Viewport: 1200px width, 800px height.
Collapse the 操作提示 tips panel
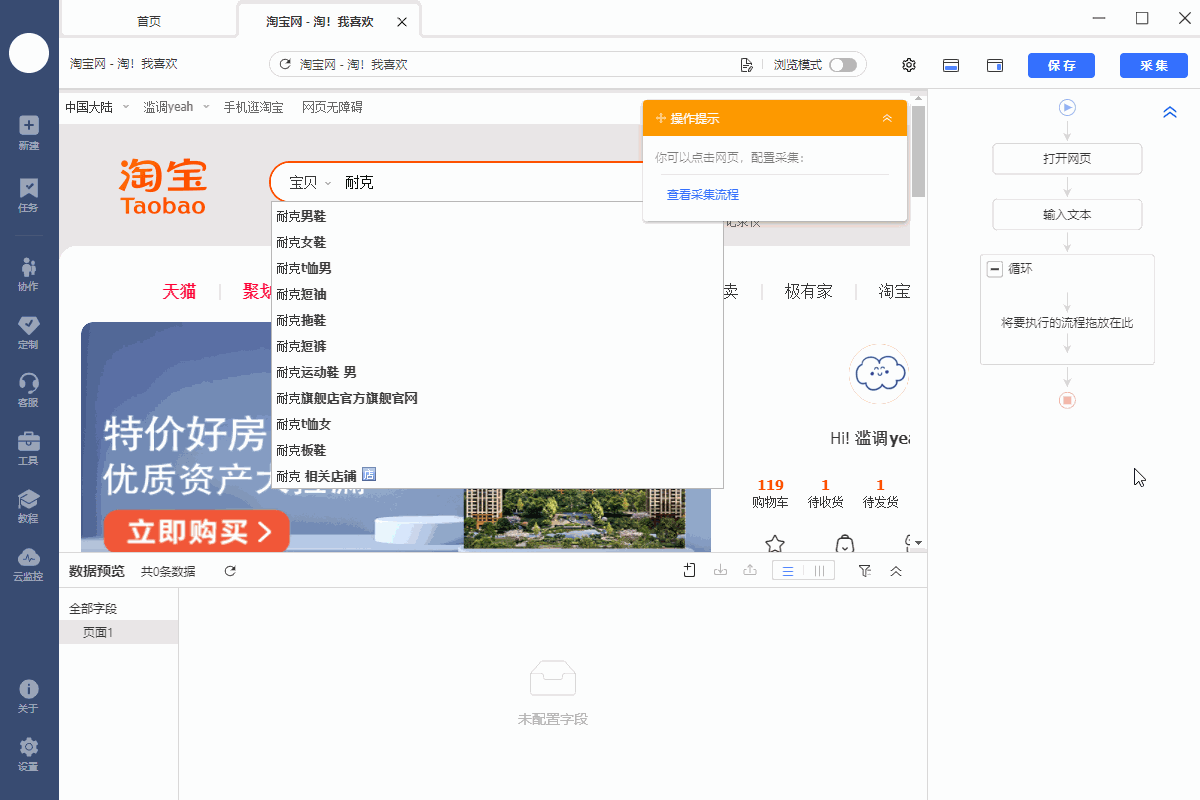coord(887,118)
